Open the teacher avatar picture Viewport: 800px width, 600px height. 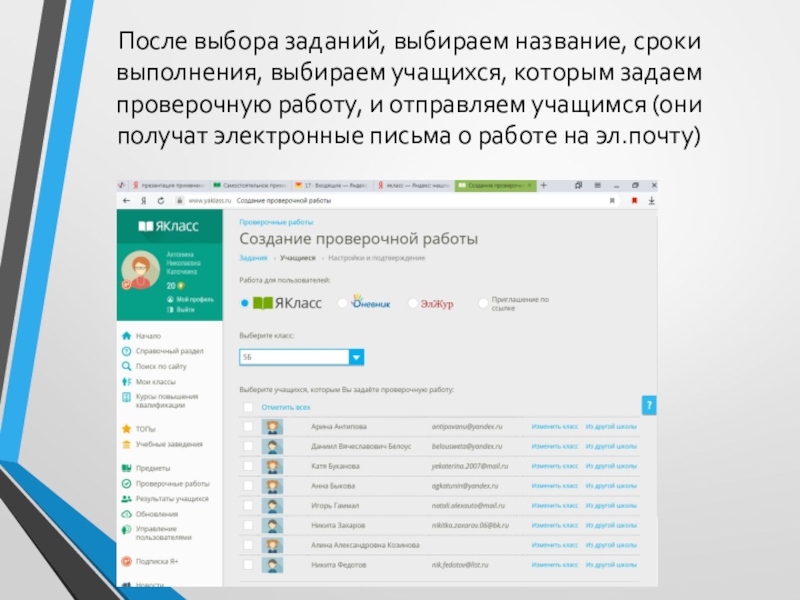pos(140,270)
